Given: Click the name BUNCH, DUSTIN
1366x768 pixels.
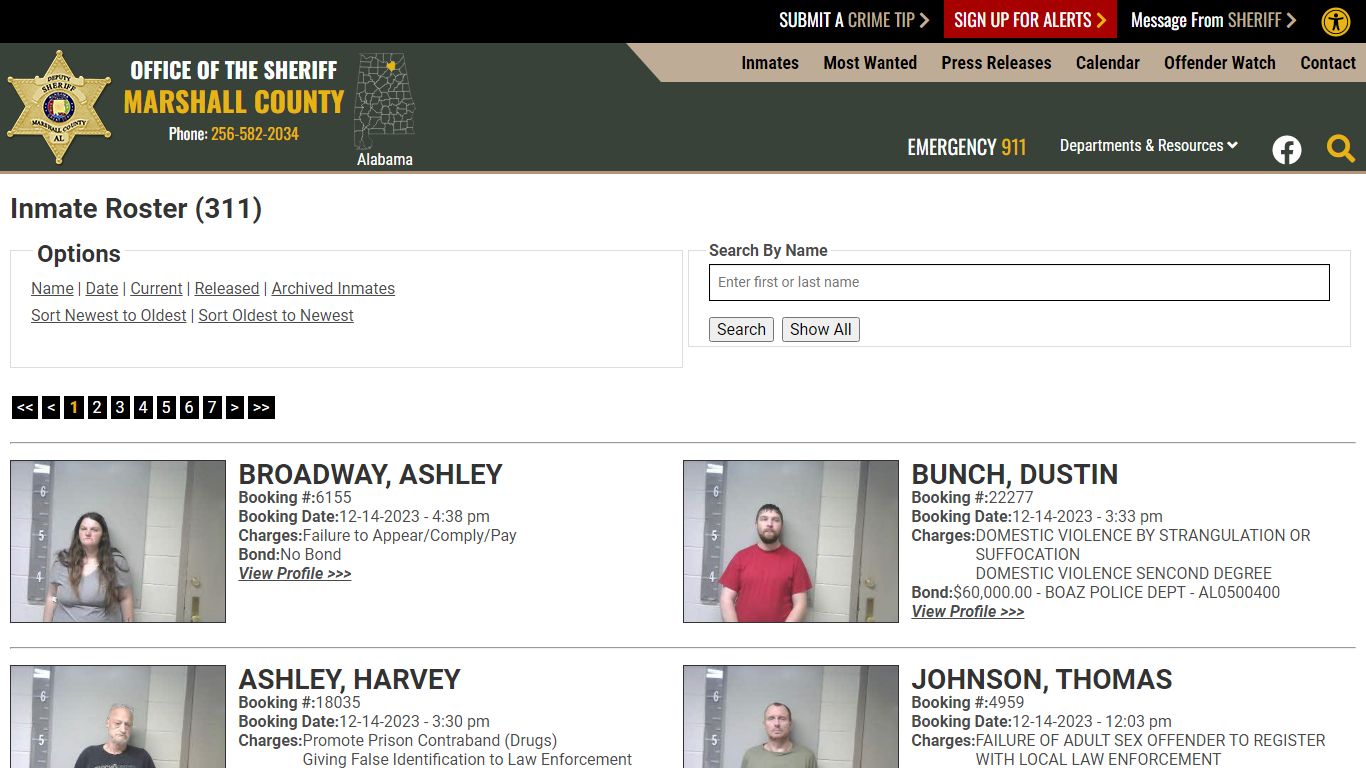Looking at the screenshot, I should 1015,474.
